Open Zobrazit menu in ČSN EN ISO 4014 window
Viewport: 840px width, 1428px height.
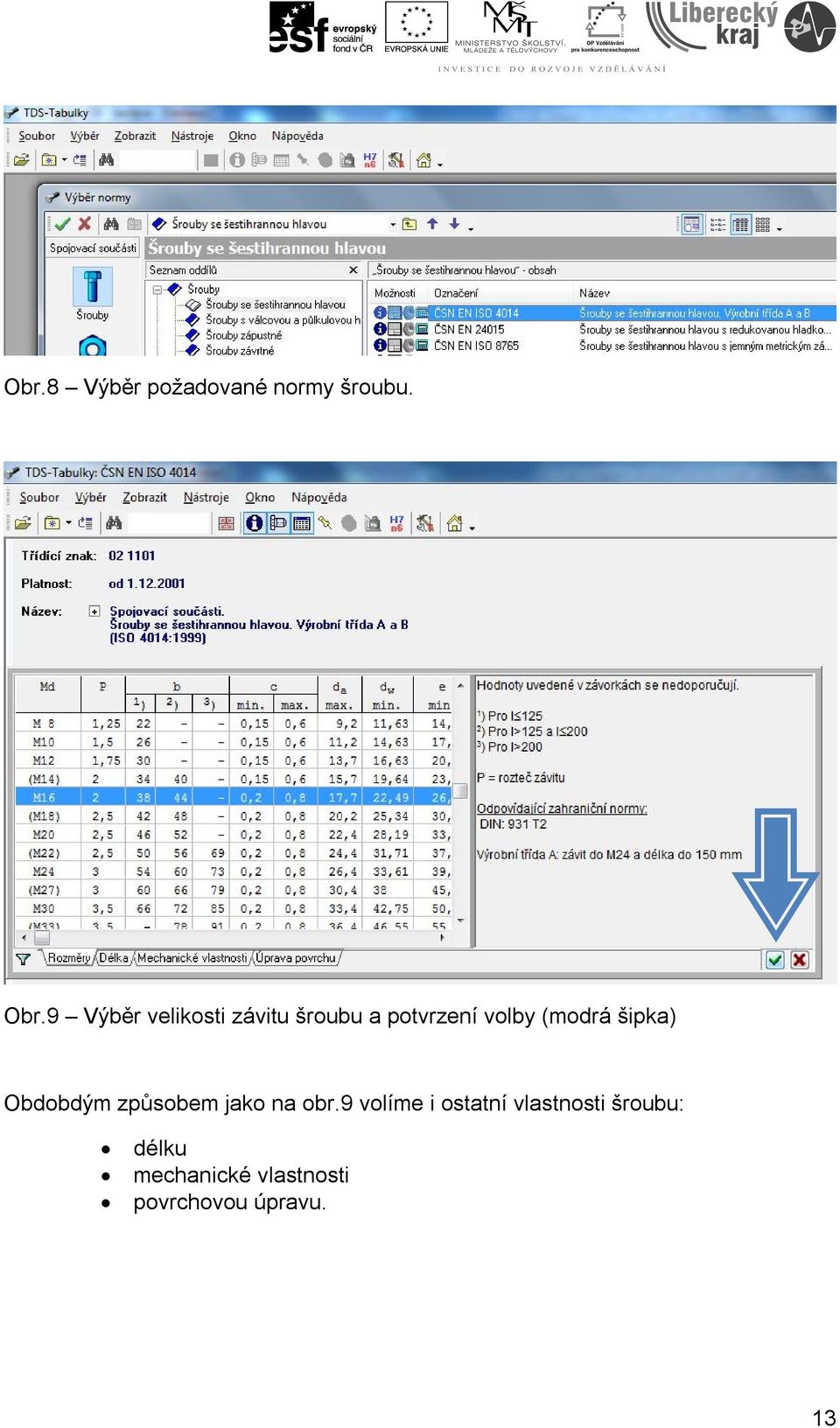click(x=144, y=497)
